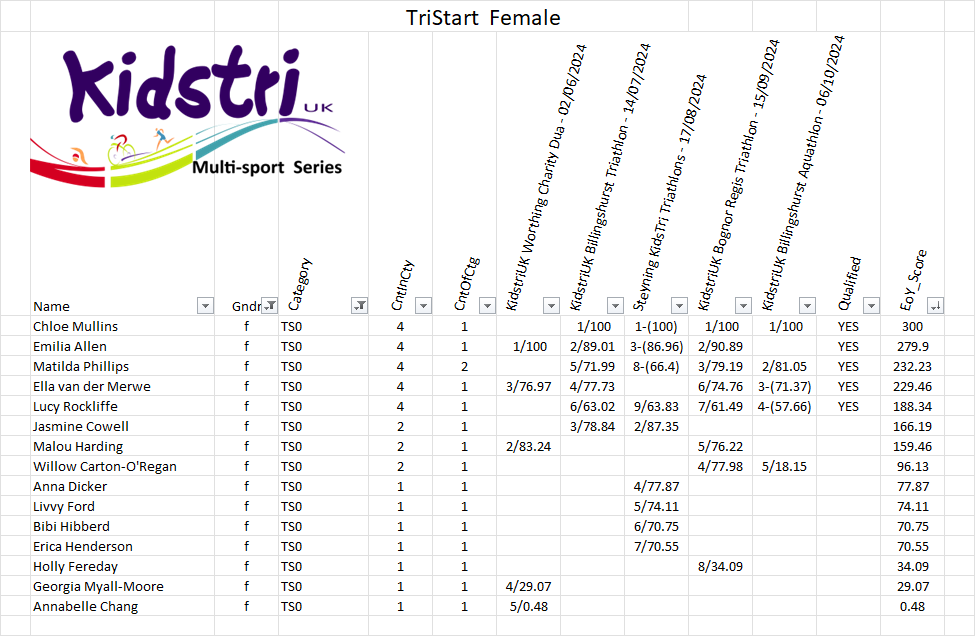Open the Name column filter dropdown
Screen dimensions: 975x636
205,306
